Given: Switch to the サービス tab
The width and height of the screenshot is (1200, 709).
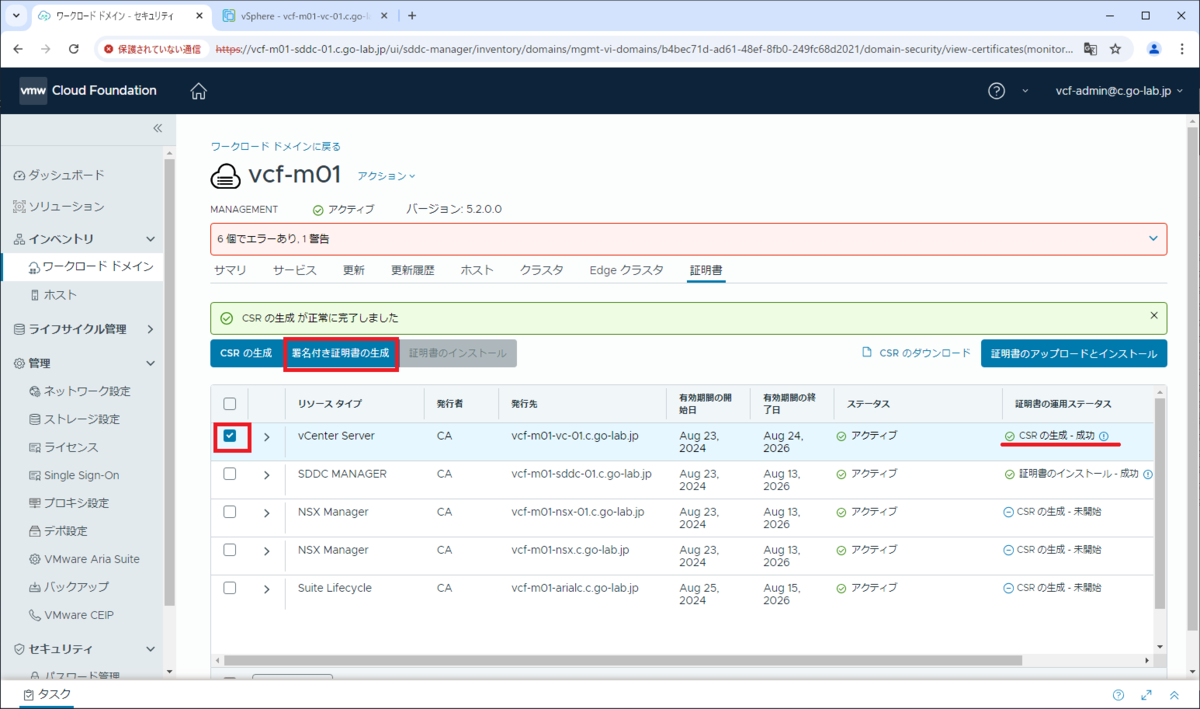Looking at the screenshot, I should coord(295,270).
